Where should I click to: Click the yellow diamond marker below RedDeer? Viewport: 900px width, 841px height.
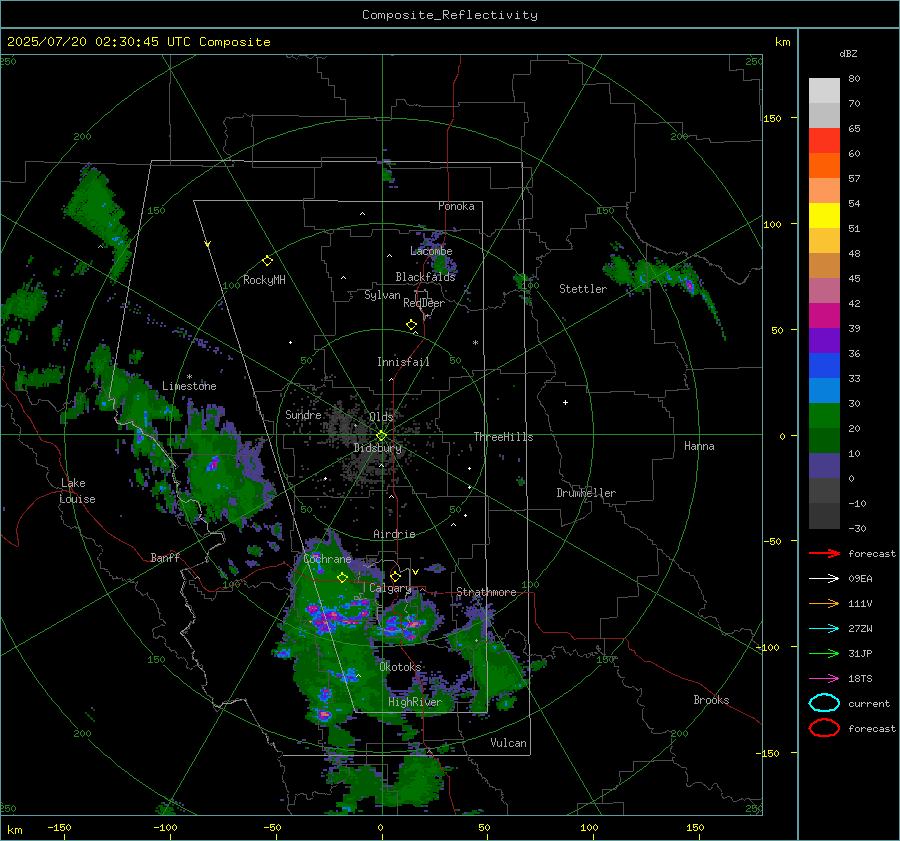coord(411,325)
